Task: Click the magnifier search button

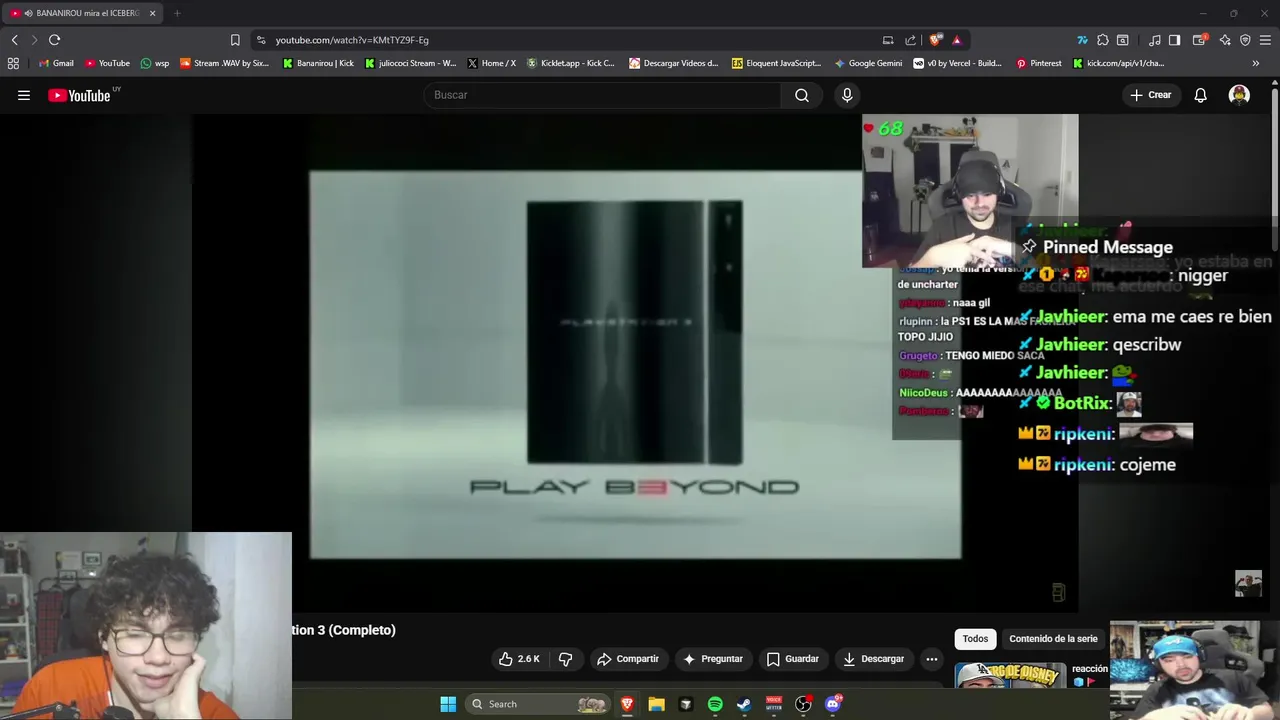Action: pyautogui.click(x=802, y=95)
